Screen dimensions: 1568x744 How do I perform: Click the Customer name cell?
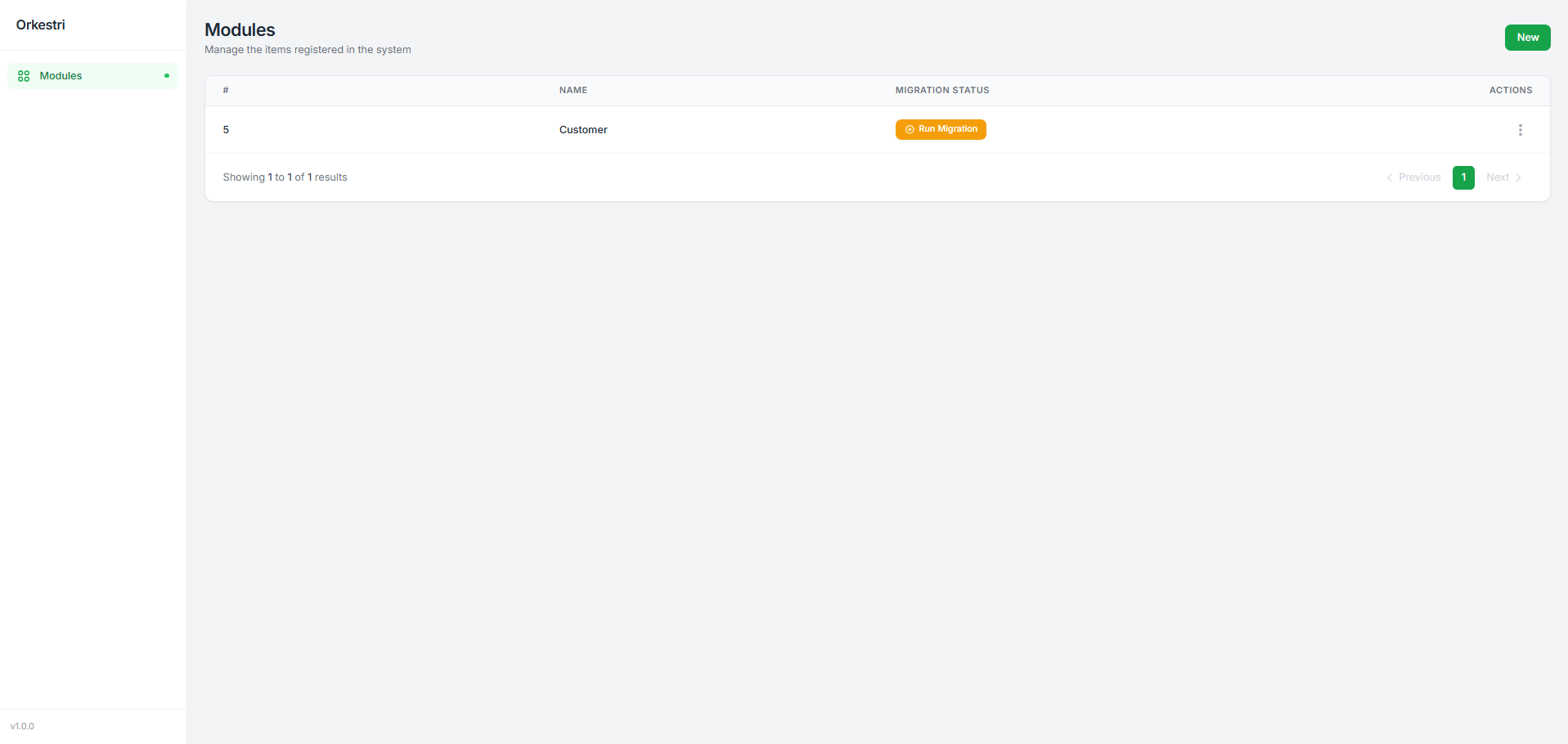coord(582,129)
